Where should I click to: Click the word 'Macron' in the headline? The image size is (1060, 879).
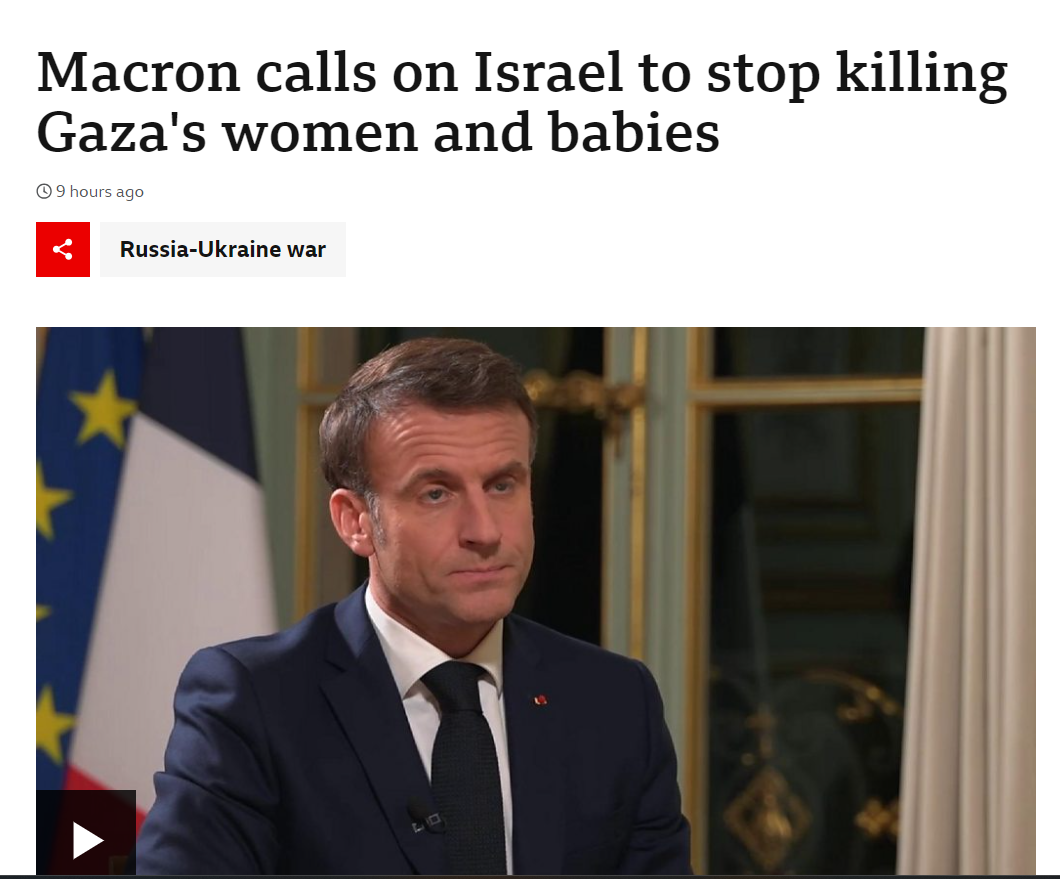pyautogui.click(x=139, y=72)
